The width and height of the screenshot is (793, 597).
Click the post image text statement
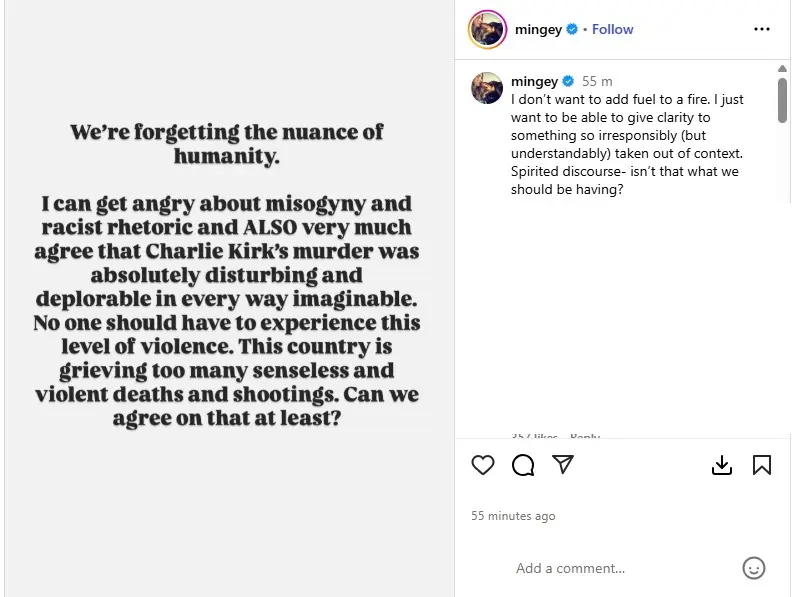pyautogui.click(x=227, y=275)
